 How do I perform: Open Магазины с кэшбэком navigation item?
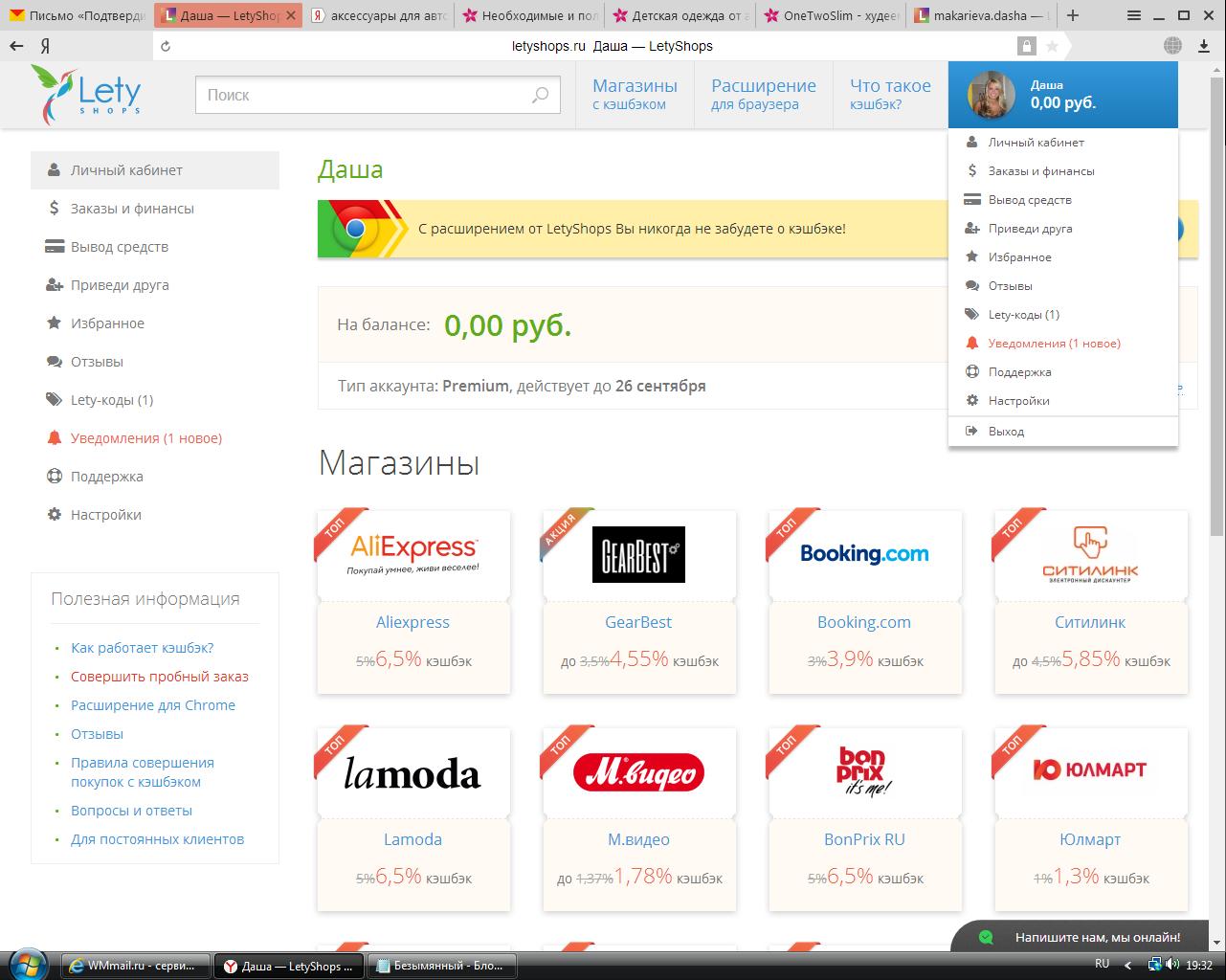(x=635, y=95)
